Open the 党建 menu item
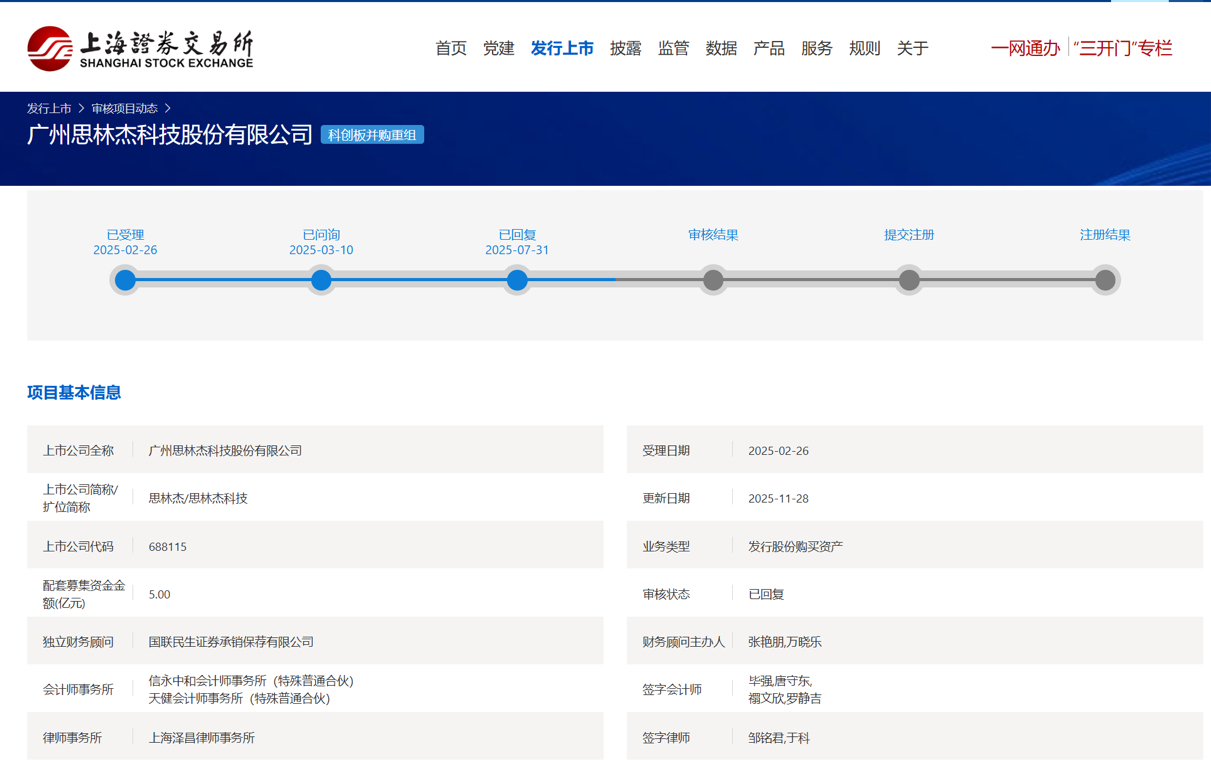Screen dimensions: 1211x768 point(499,48)
